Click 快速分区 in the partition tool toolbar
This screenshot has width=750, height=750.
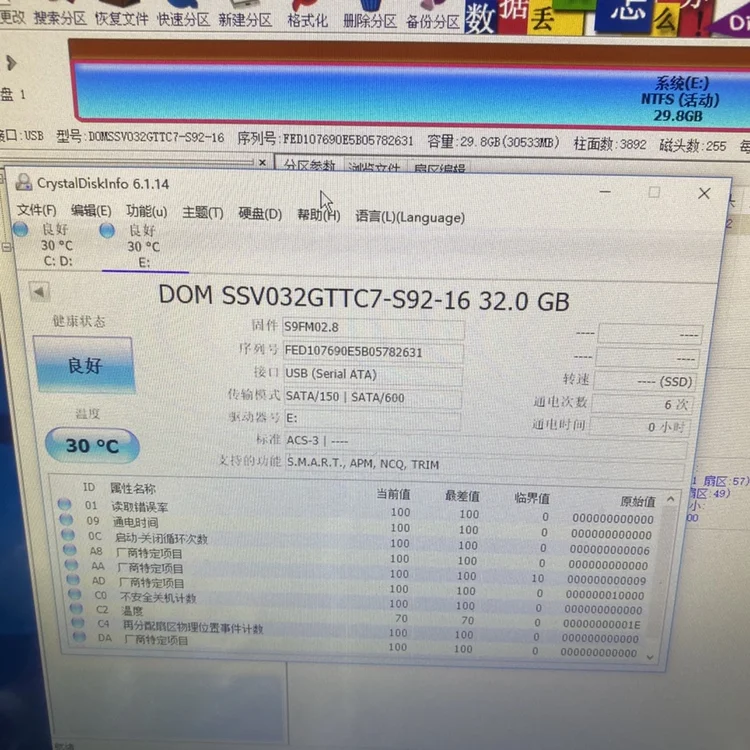point(184,18)
